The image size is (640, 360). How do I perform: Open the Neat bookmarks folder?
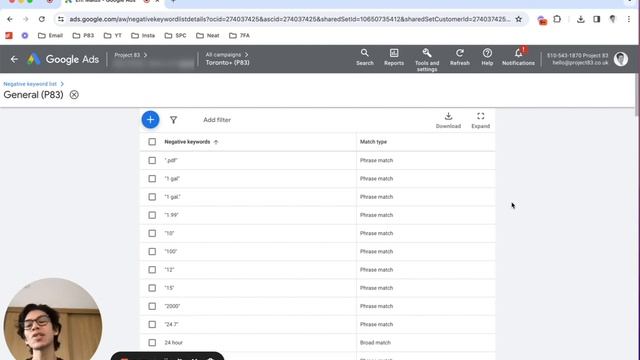(x=207, y=36)
